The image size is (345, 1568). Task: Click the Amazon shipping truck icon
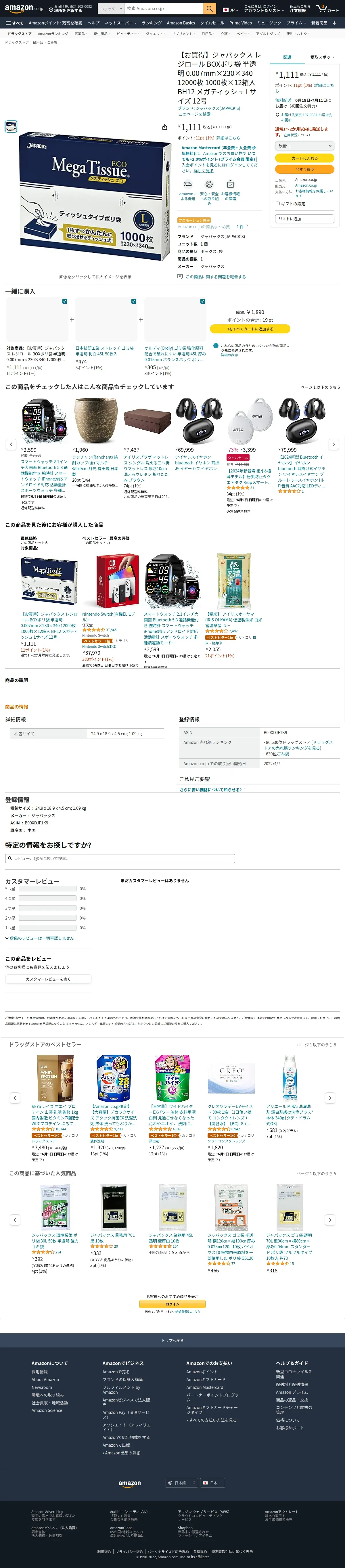point(188,184)
